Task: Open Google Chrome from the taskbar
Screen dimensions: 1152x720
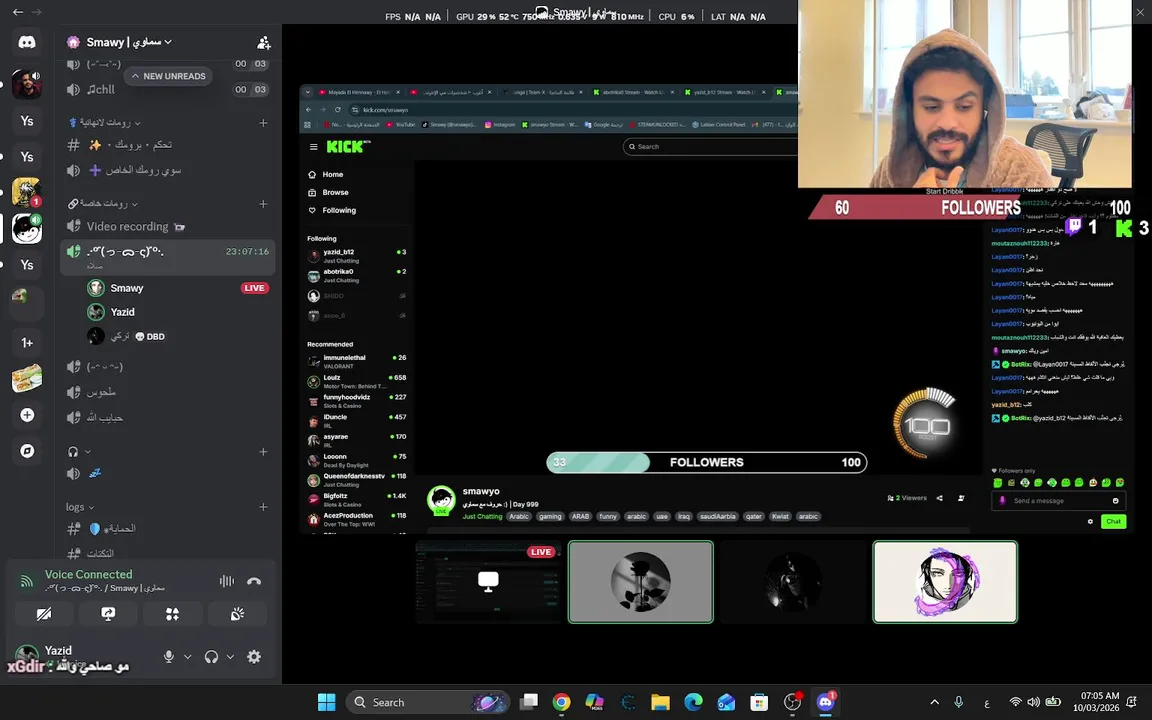Action: coord(561,702)
